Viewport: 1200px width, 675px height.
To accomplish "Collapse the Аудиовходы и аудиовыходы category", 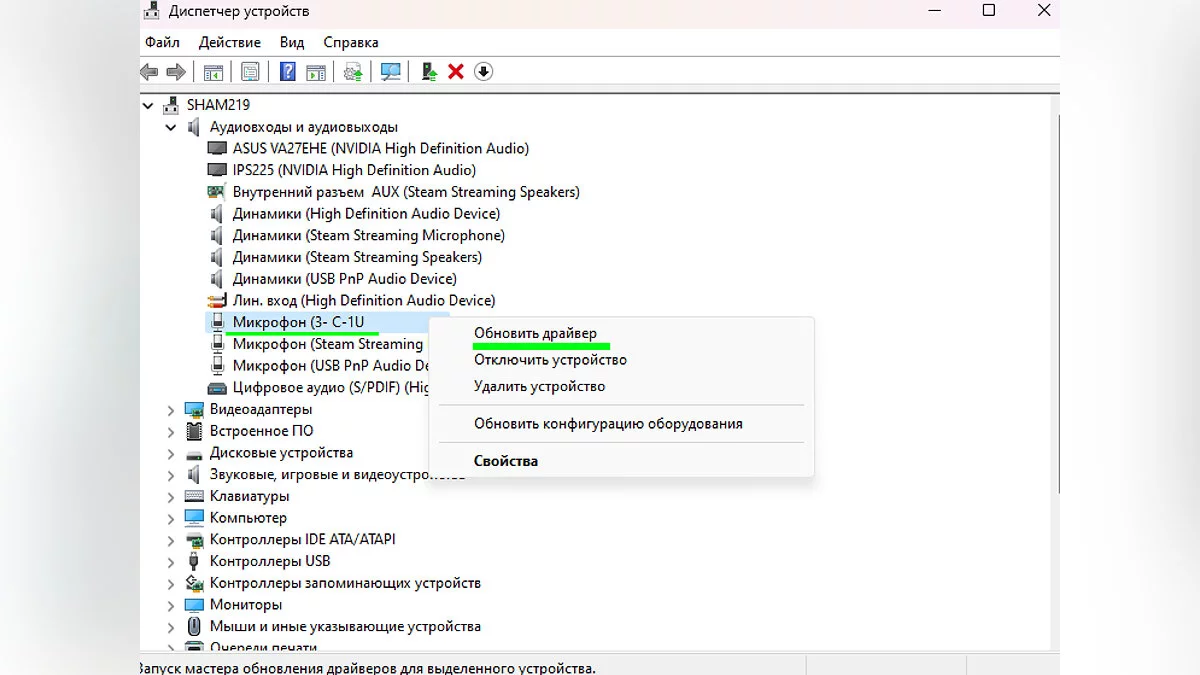I will [172, 127].
